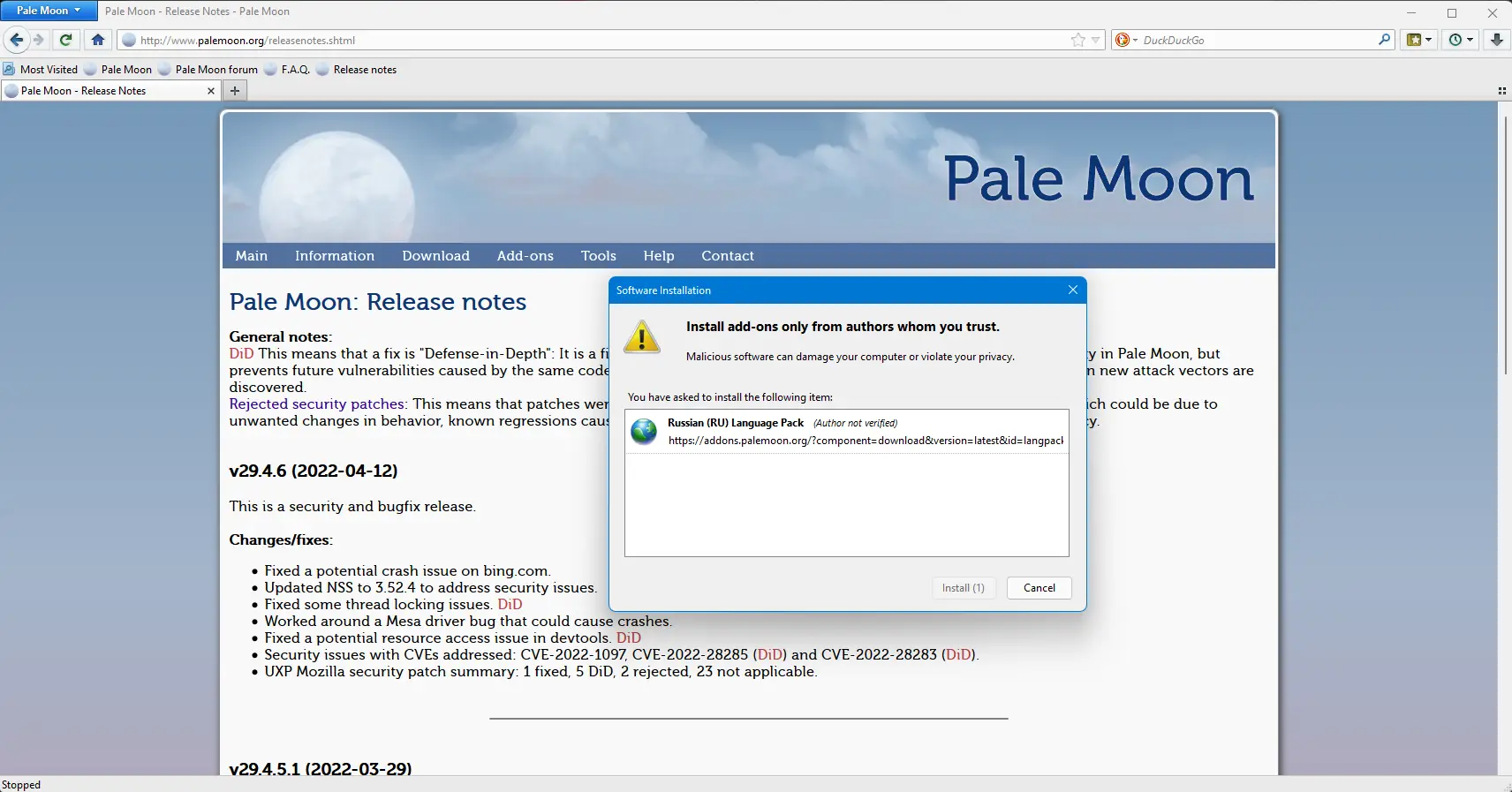
Task: Close the Release Notes tab
Action: coord(211,91)
